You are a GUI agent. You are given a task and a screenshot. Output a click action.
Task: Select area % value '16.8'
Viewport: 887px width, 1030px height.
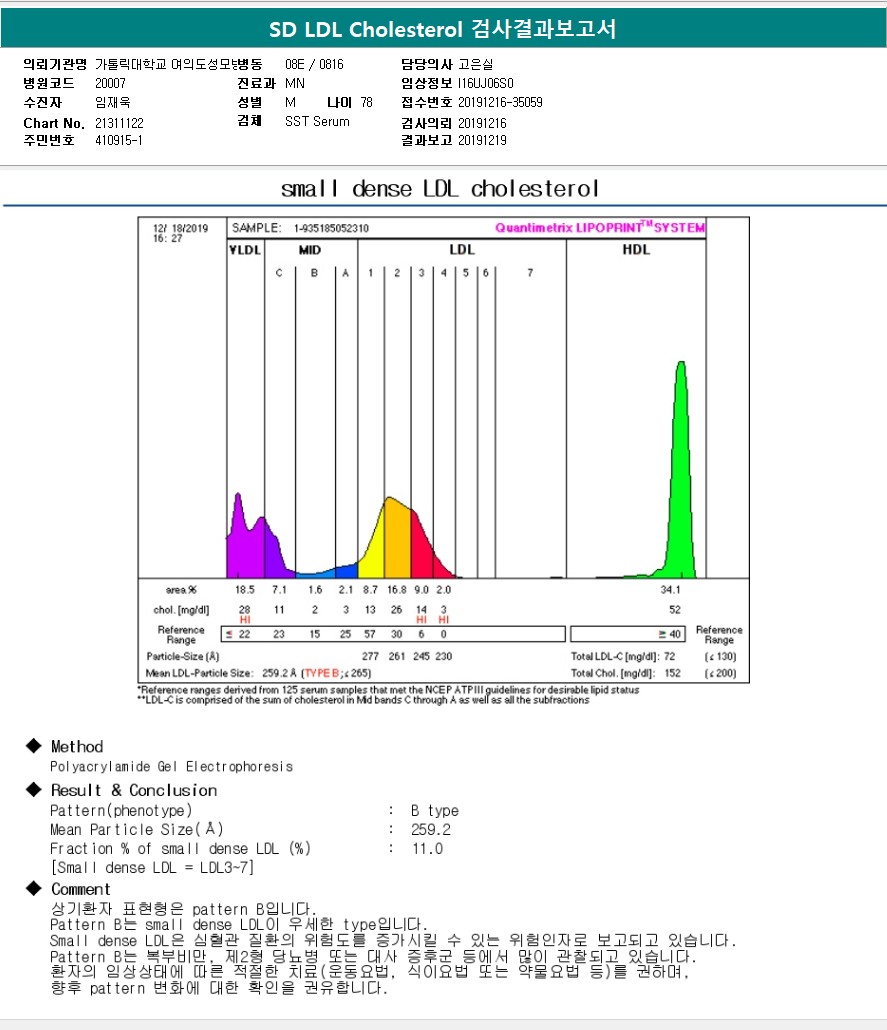click(x=396, y=590)
